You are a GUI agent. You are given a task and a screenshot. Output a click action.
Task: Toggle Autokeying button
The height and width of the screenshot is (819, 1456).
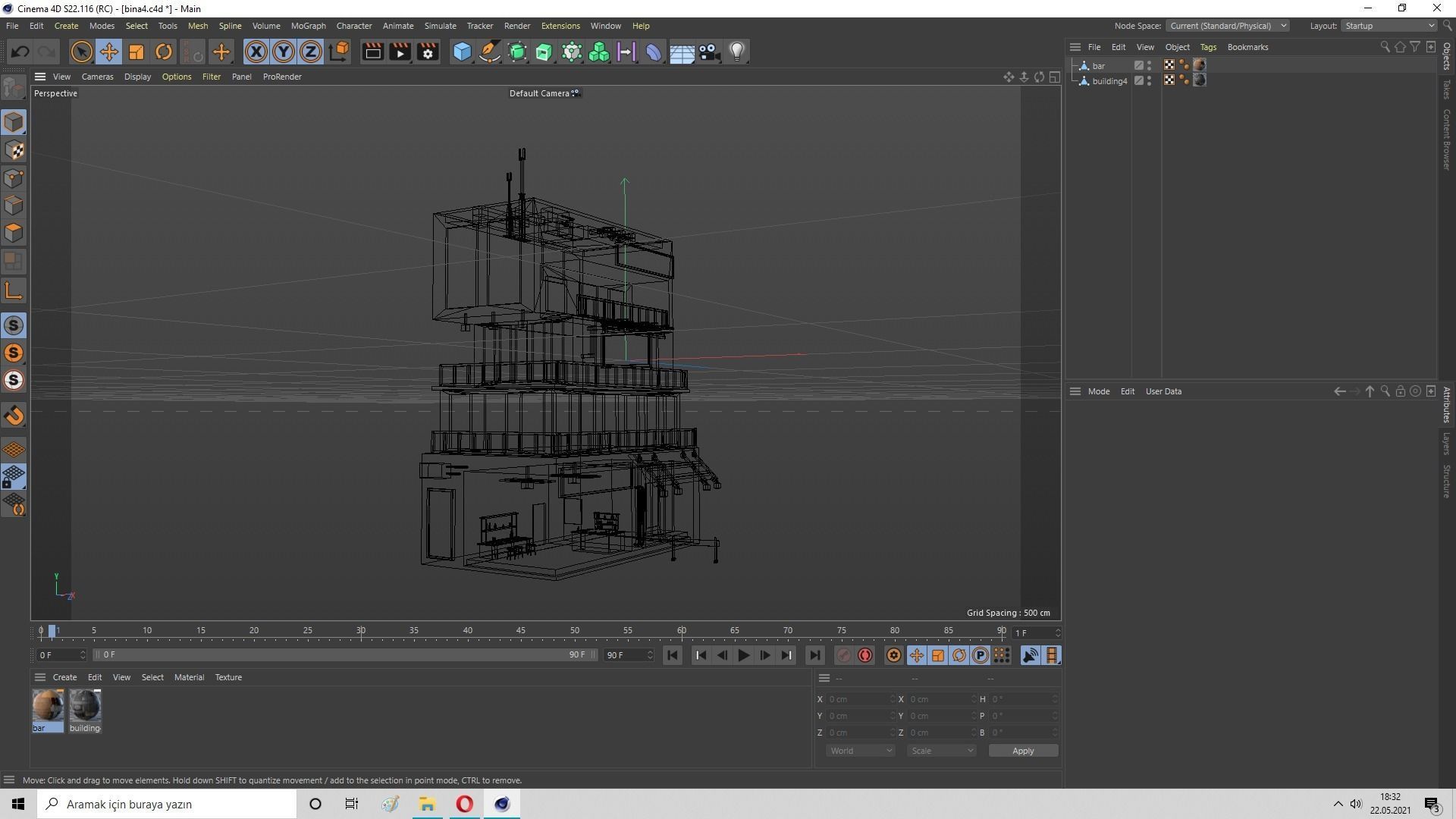(x=865, y=655)
